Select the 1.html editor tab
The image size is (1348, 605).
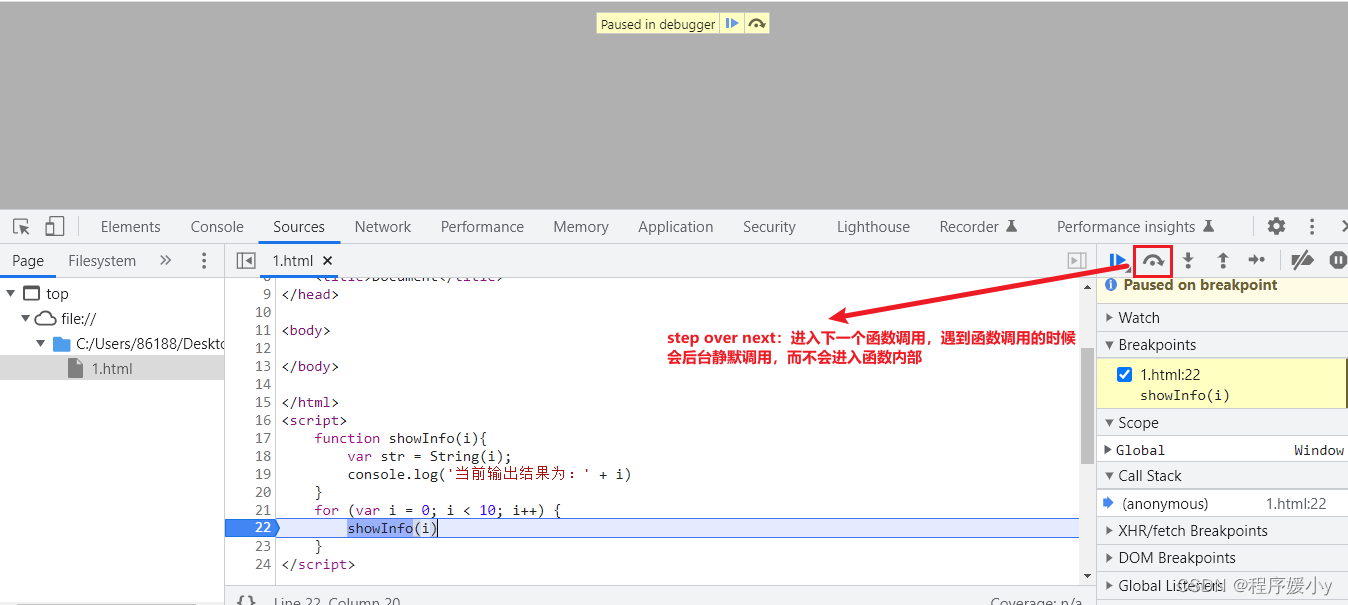(293, 261)
